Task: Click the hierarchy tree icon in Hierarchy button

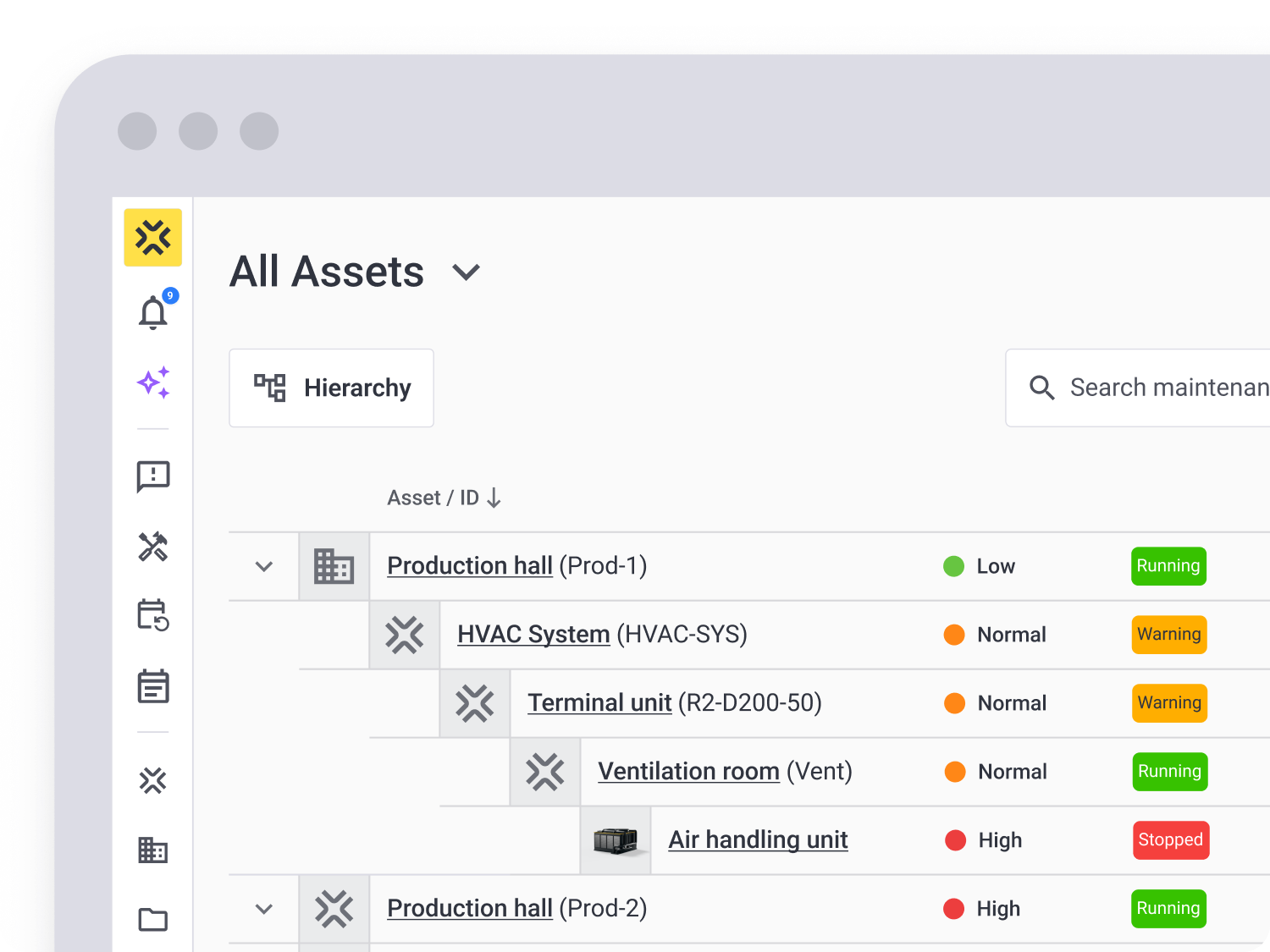Action: (x=270, y=388)
